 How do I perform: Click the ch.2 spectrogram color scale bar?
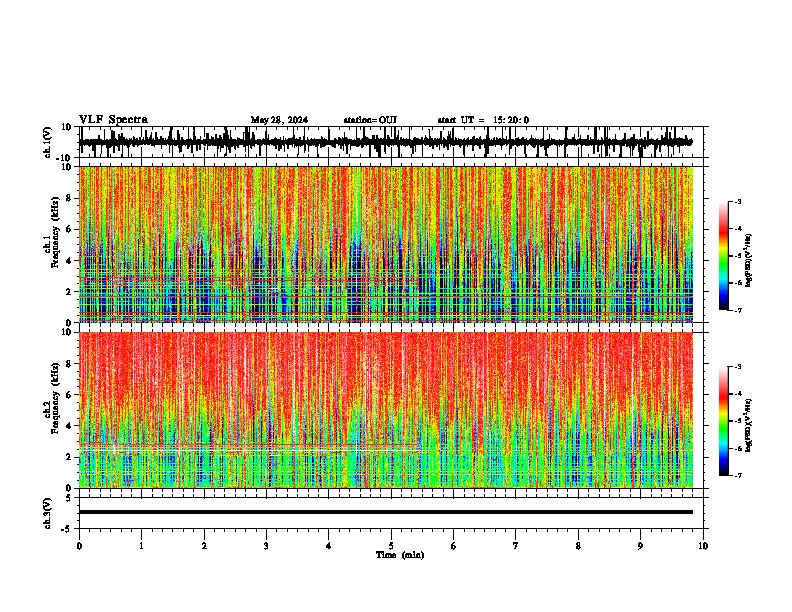pyautogui.click(x=724, y=421)
